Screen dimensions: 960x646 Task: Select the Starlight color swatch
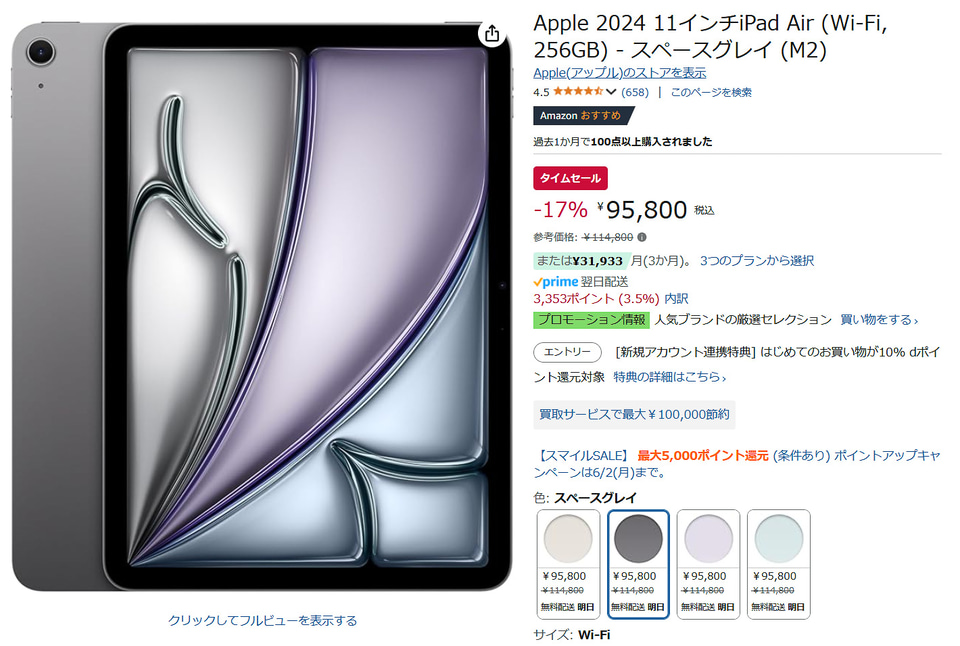[568, 564]
